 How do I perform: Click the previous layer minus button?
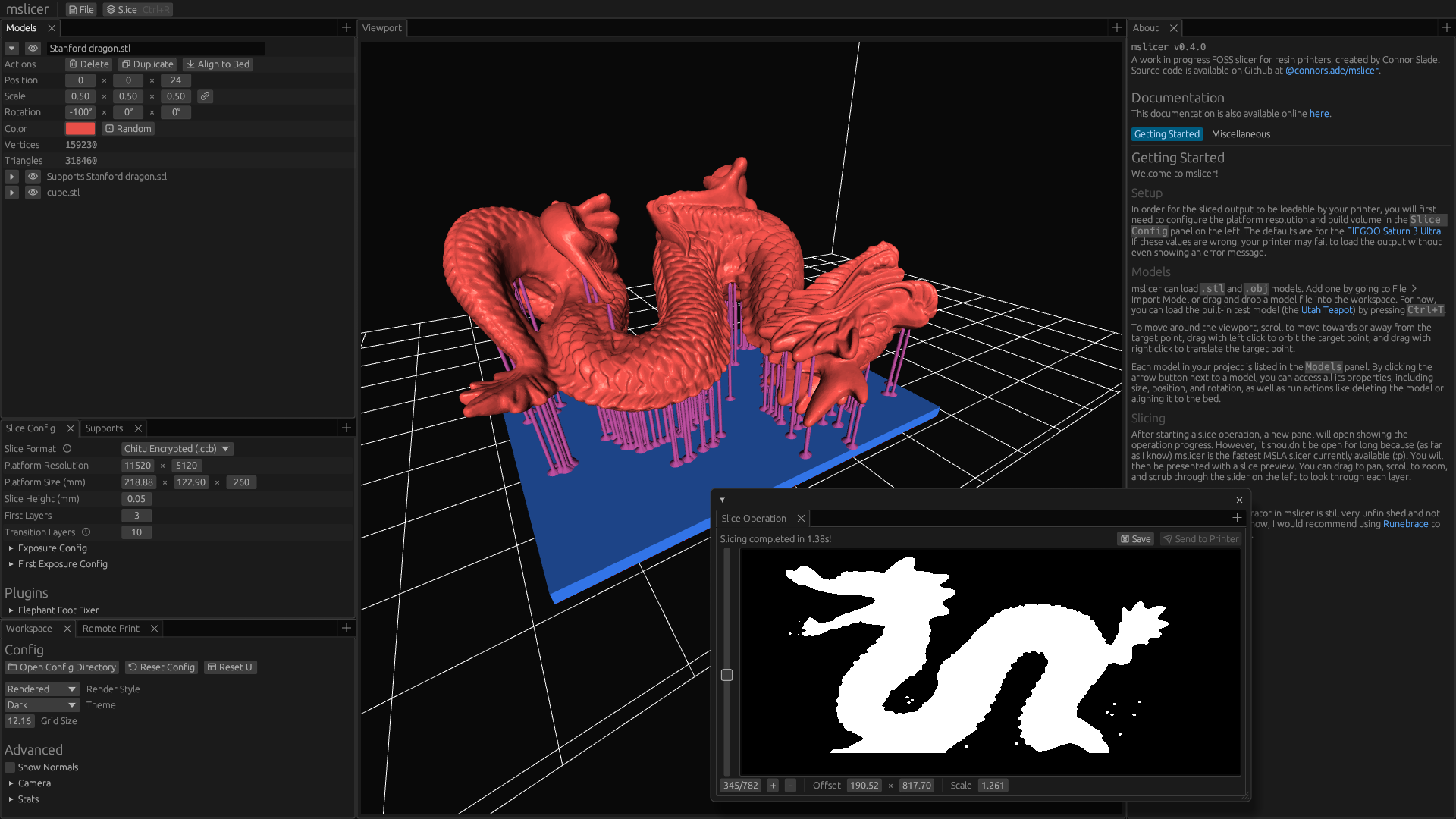(x=790, y=786)
